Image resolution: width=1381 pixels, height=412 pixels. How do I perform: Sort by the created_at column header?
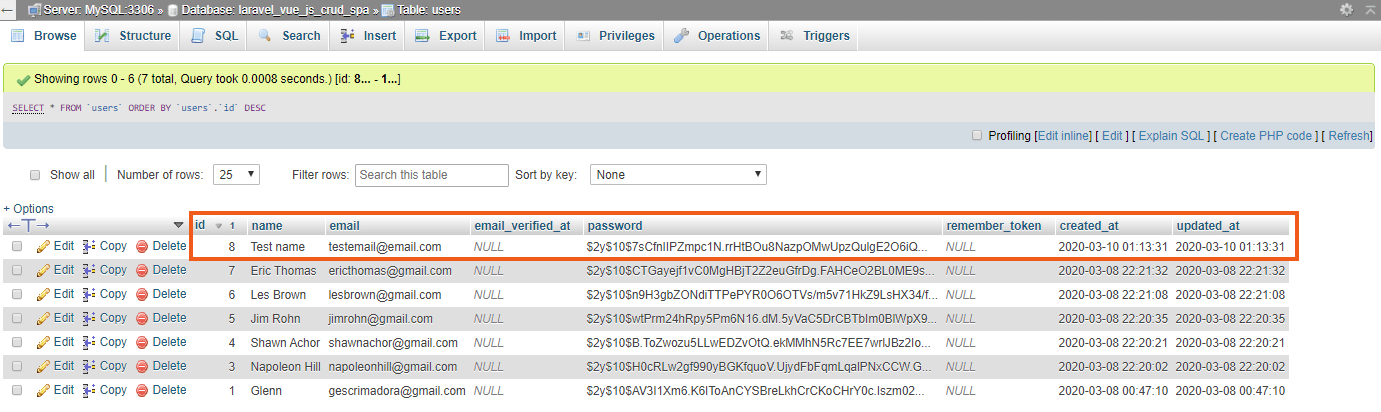click(1090, 225)
